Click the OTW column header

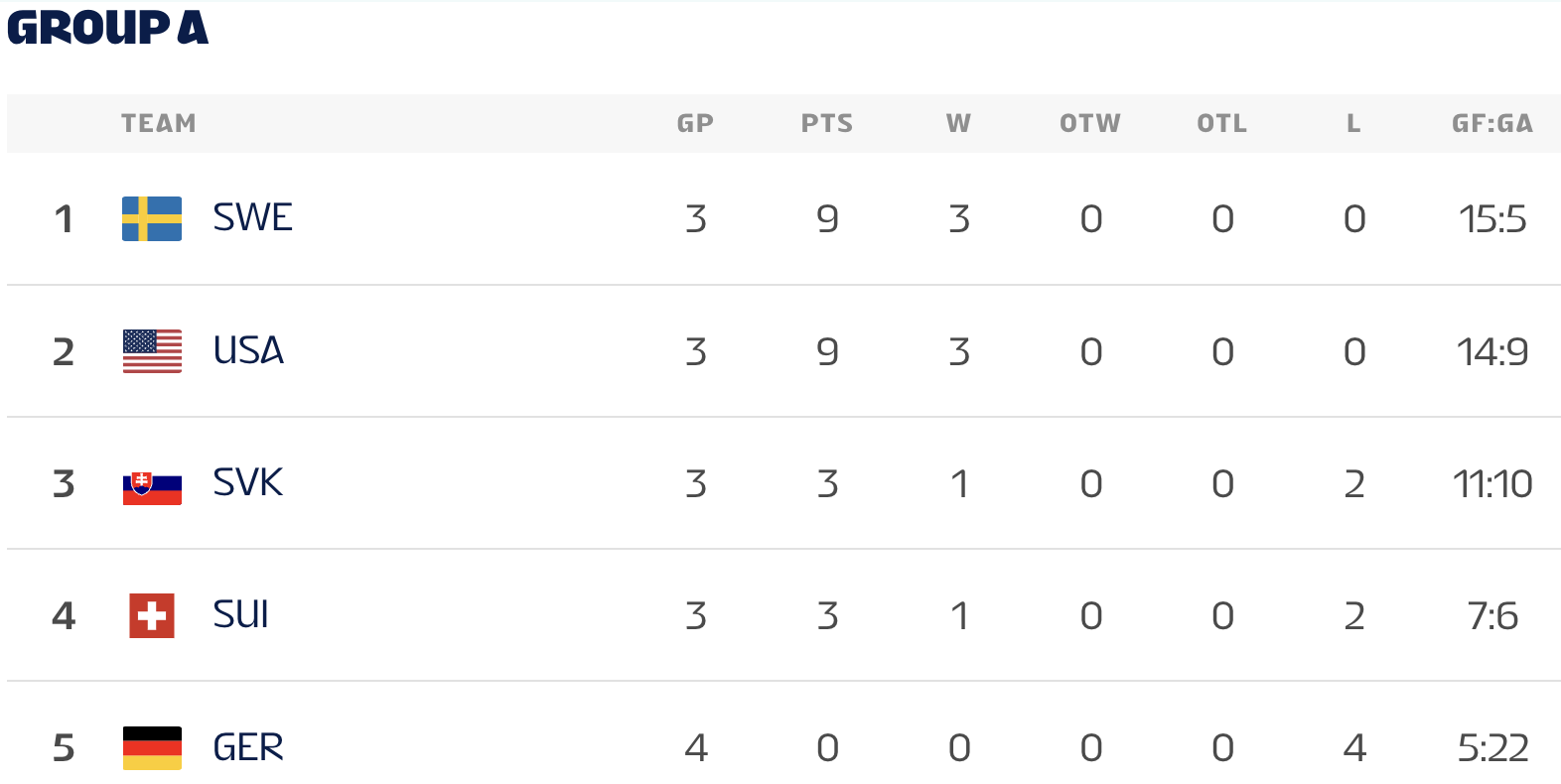point(1090,124)
